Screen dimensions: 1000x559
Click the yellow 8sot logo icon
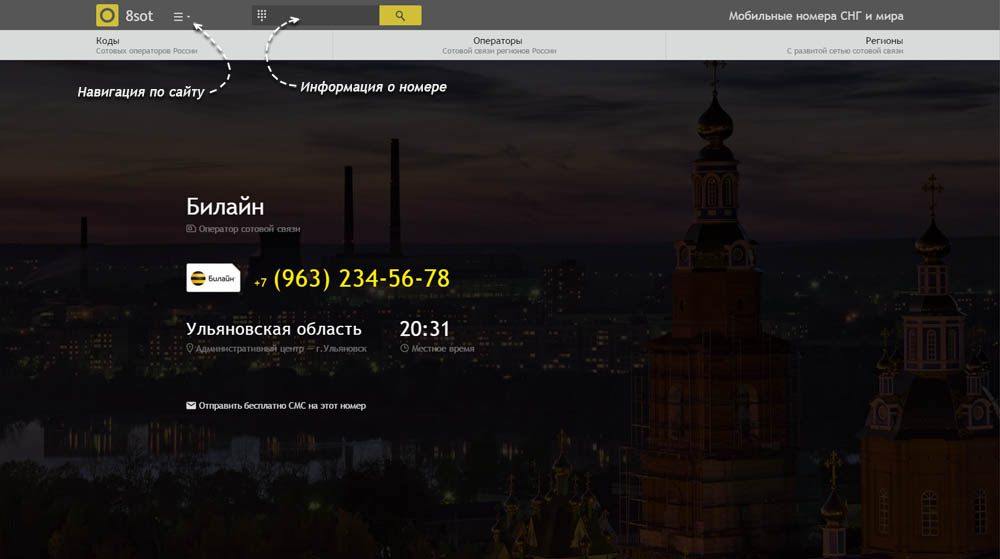[107, 15]
